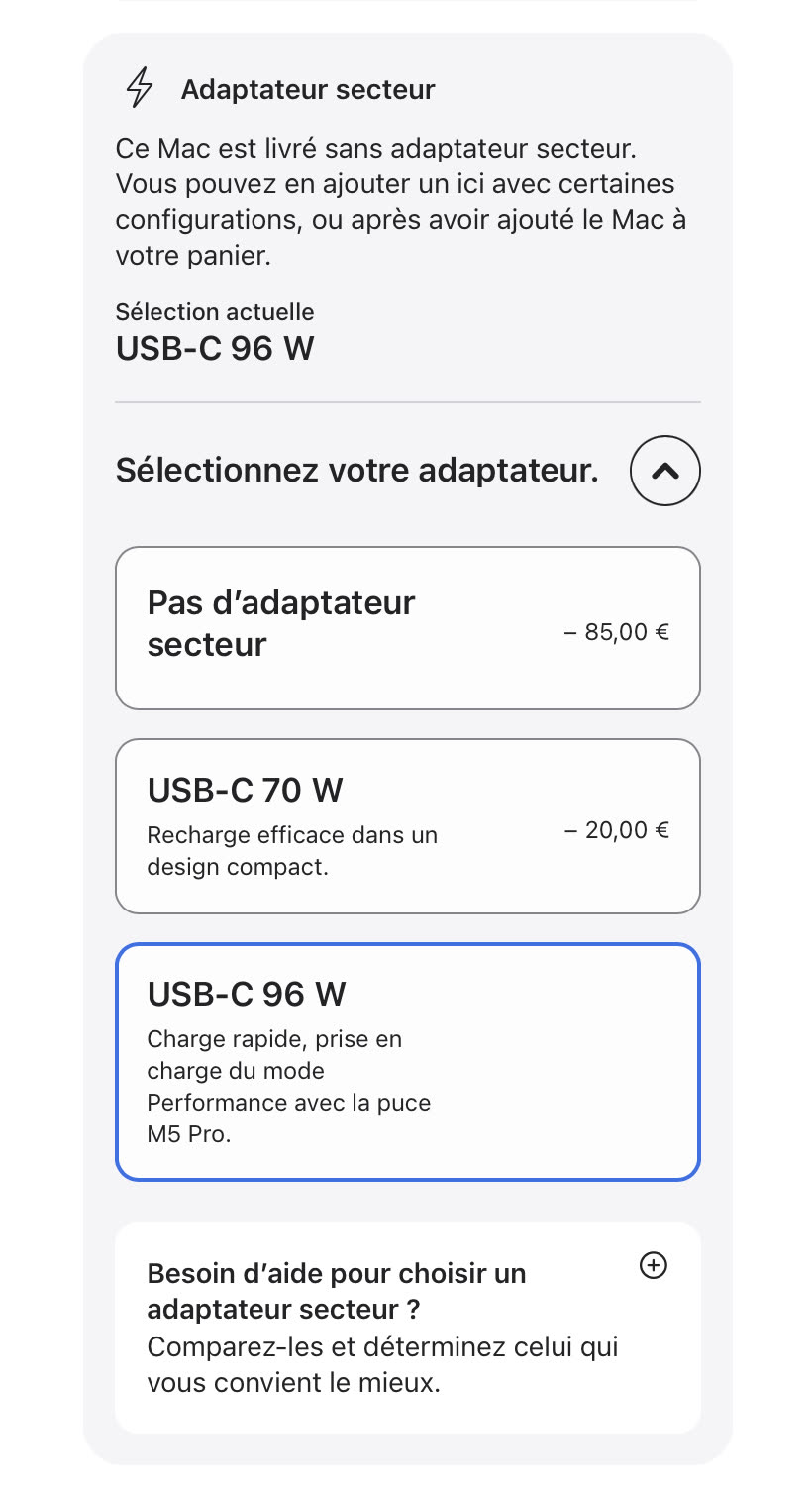The width and height of the screenshot is (812, 1498).
Task: Click the "Charge rapide" M5 Pro description
Action: [288, 1087]
